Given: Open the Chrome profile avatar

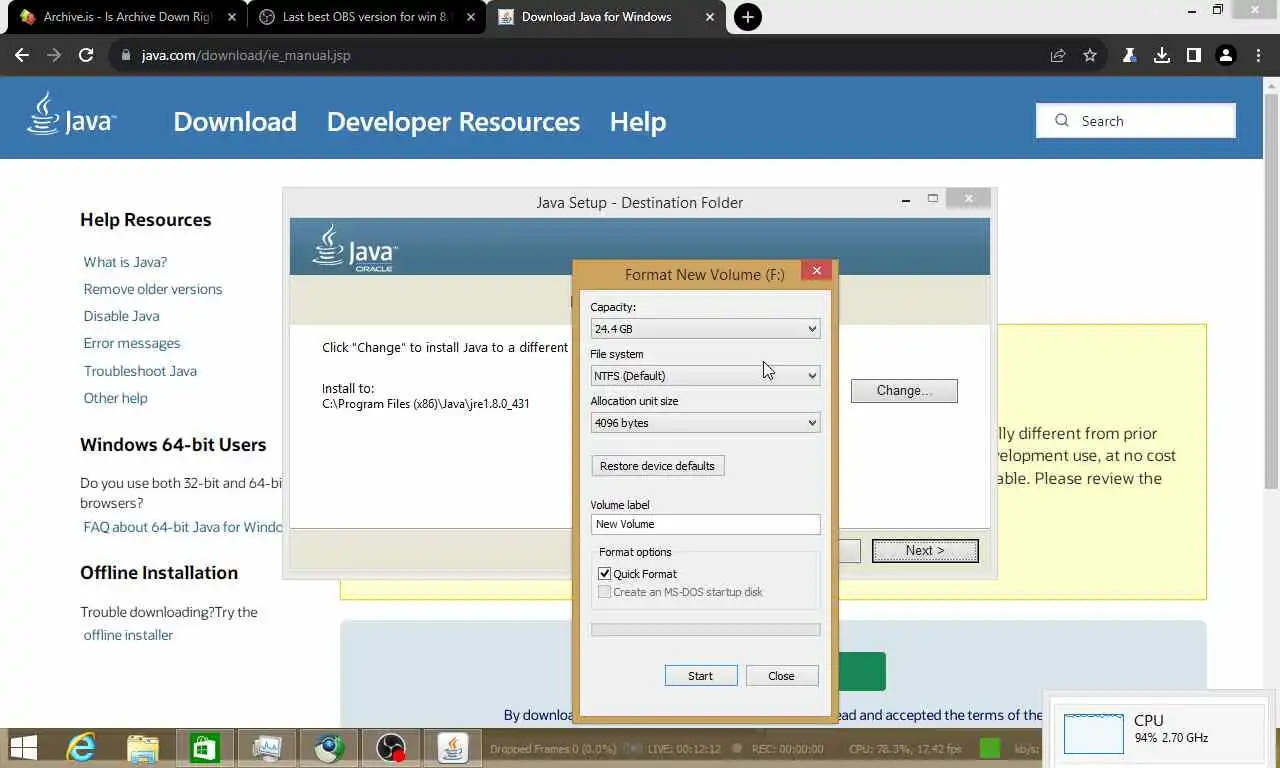Looking at the screenshot, I should (x=1226, y=56).
